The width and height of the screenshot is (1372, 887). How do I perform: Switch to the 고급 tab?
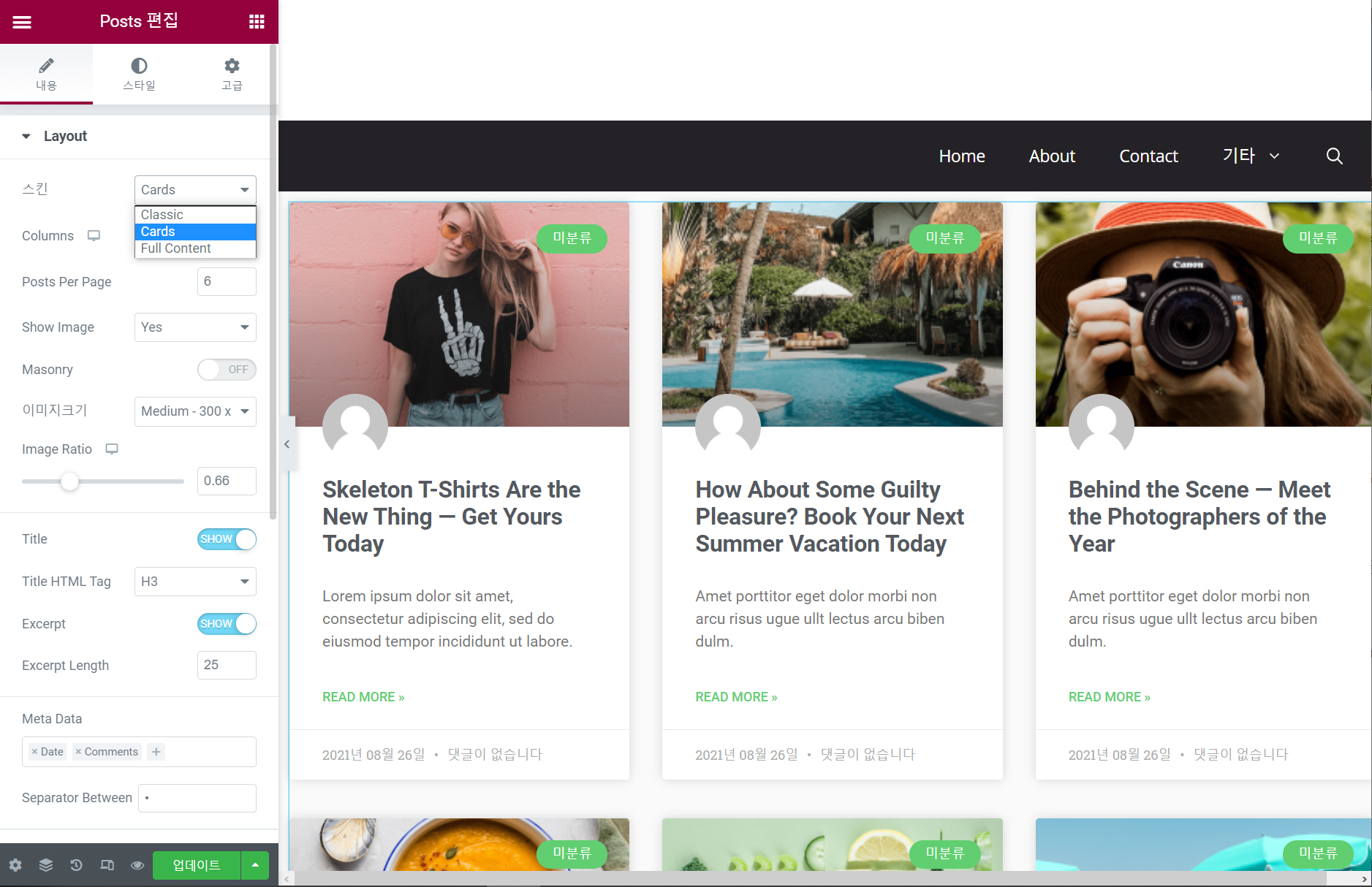tap(232, 74)
